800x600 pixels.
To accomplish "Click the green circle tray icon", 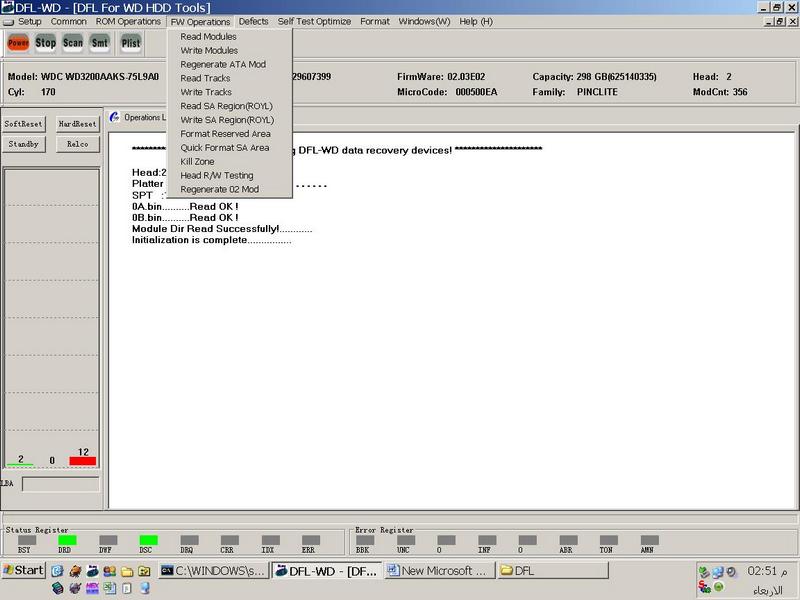I will click(719, 587).
